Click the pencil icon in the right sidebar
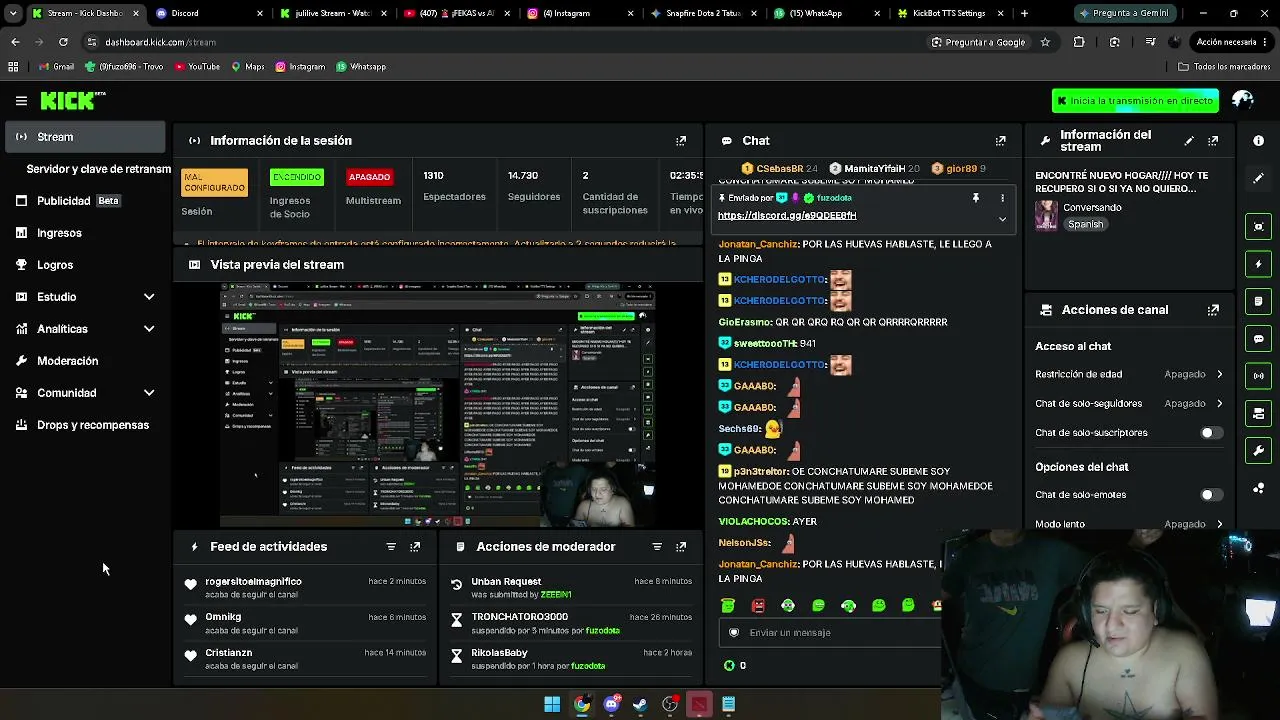Image resolution: width=1280 pixels, height=720 pixels. [x=1258, y=178]
